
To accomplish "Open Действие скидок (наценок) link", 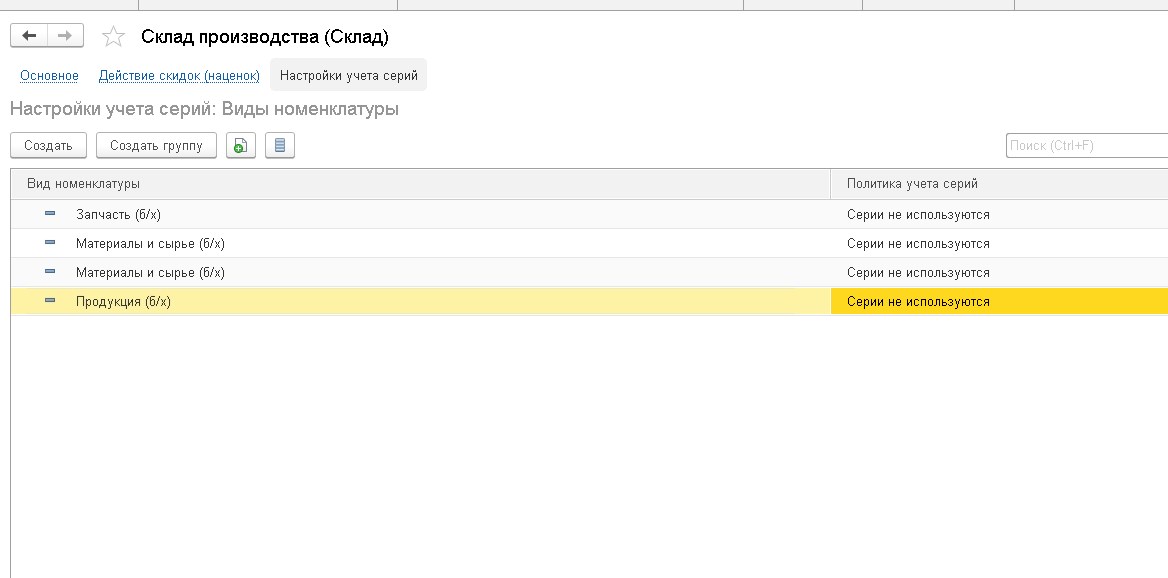I will tap(180, 75).
